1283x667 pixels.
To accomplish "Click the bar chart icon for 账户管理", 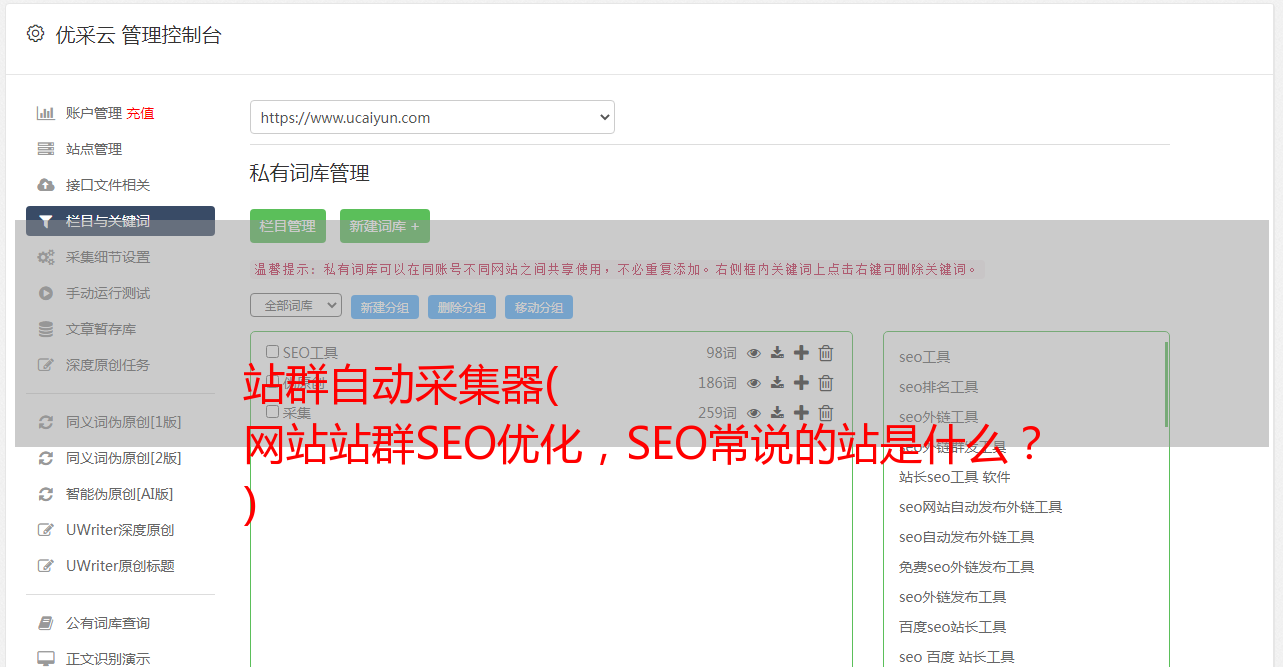I will coord(46,113).
